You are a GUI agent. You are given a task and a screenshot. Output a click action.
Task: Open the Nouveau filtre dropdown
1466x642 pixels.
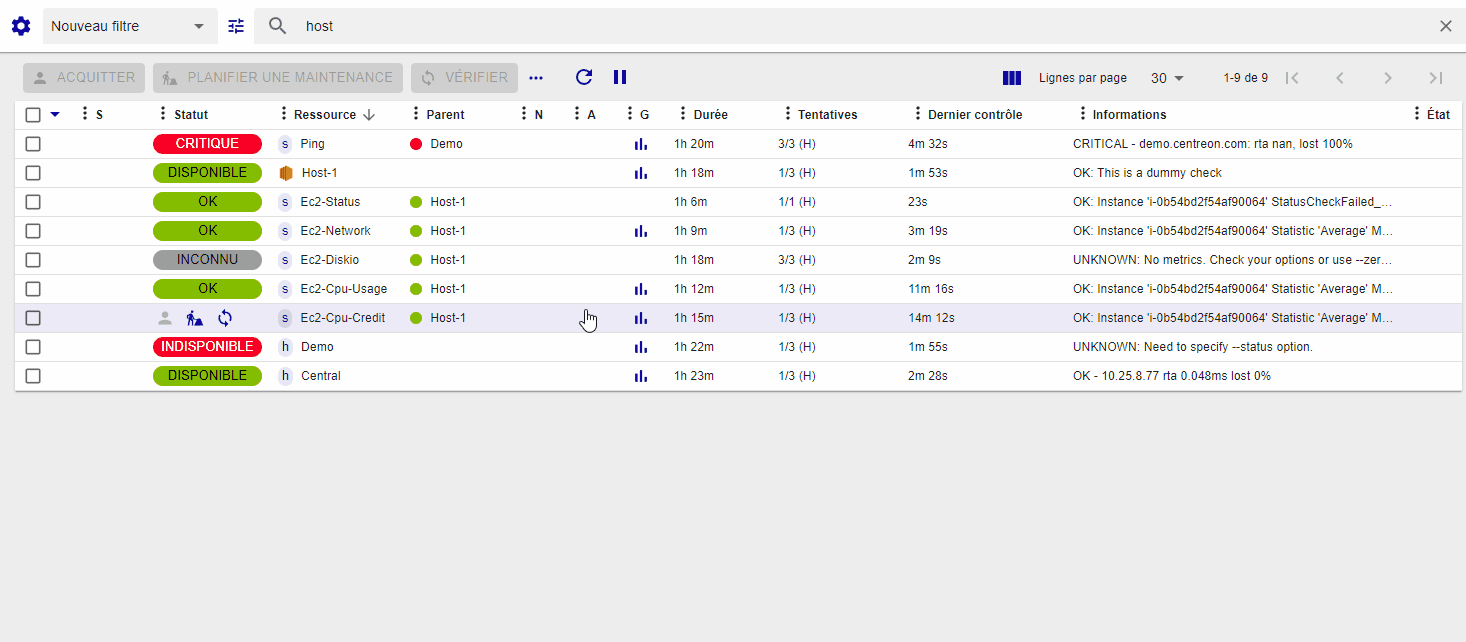point(129,26)
